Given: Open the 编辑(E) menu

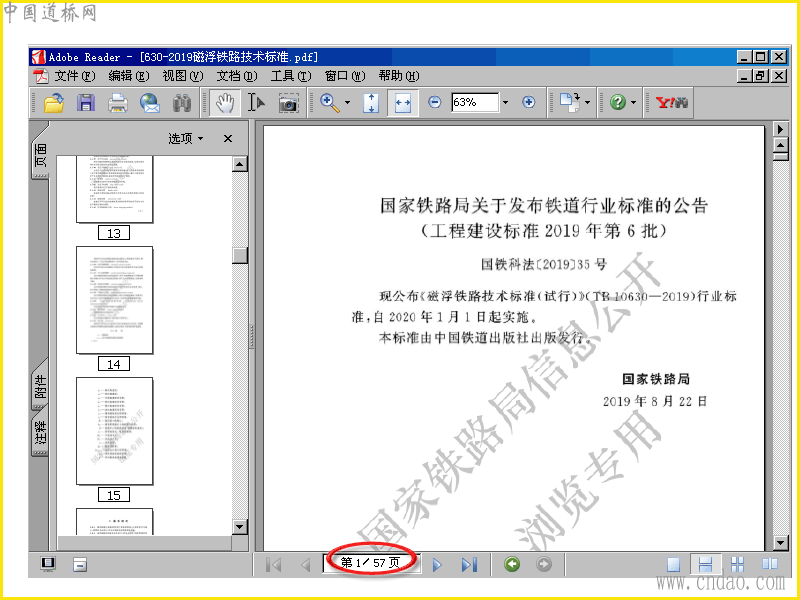Looking at the screenshot, I should tap(129, 76).
